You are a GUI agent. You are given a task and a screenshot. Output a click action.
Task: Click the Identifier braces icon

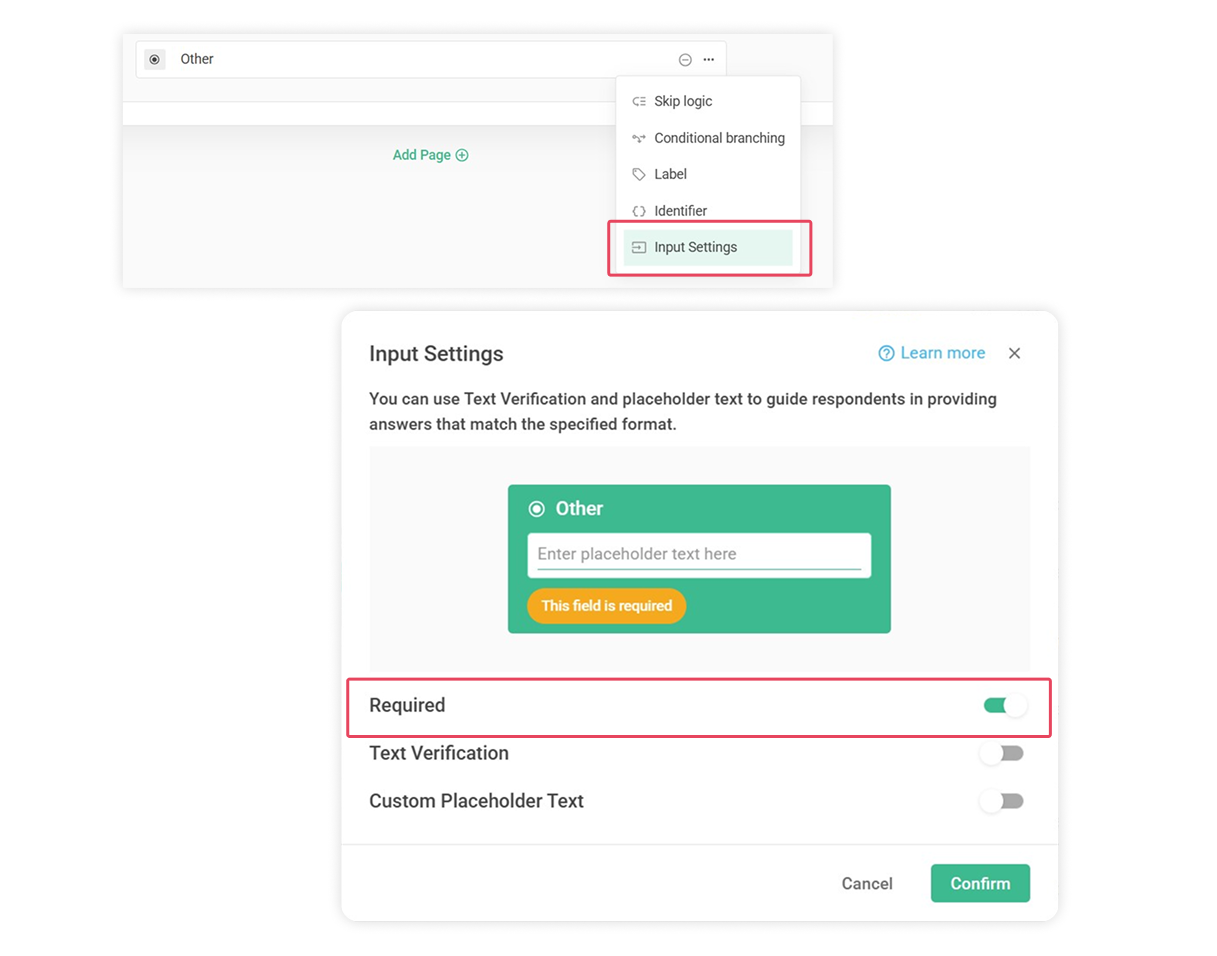(x=639, y=211)
